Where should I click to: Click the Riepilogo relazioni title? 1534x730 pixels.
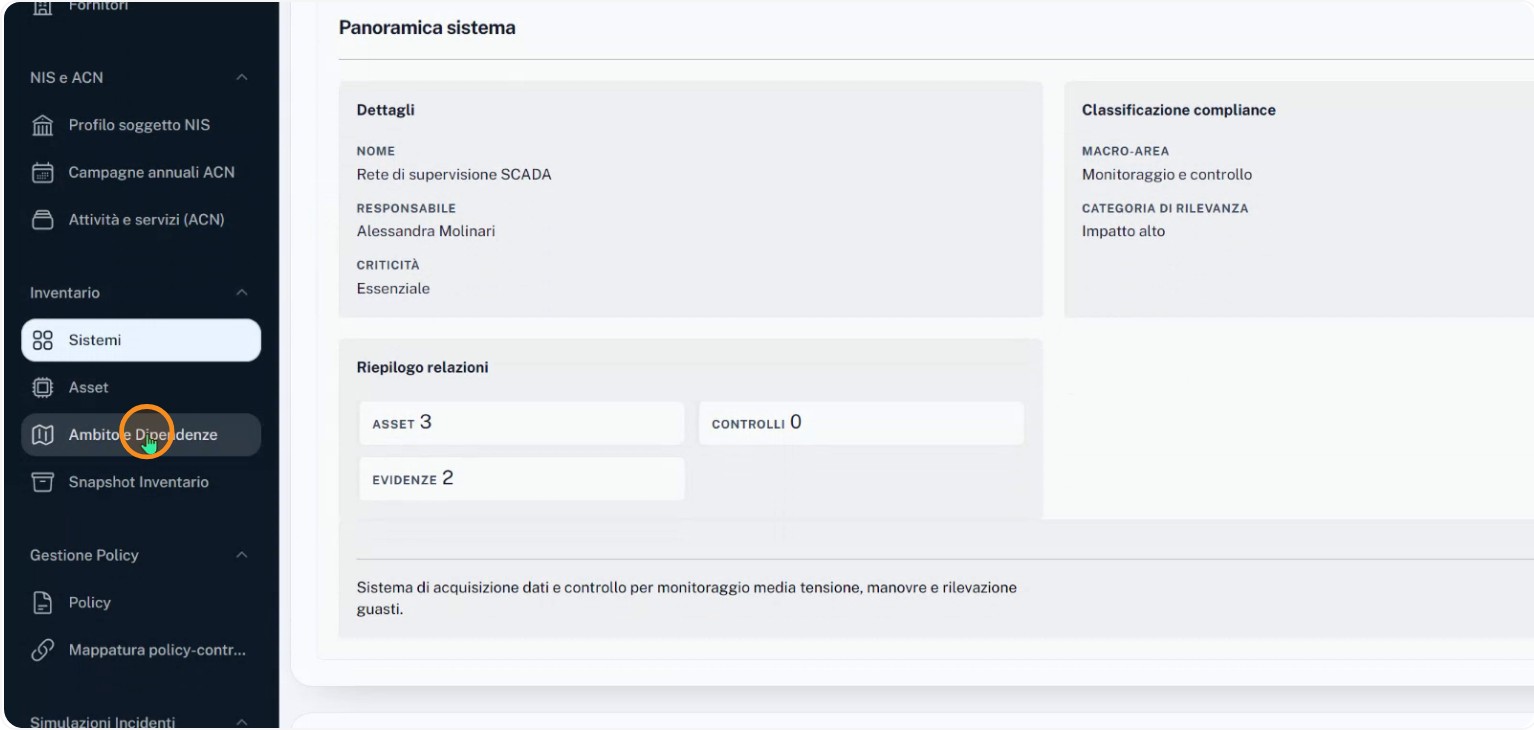coord(423,368)
